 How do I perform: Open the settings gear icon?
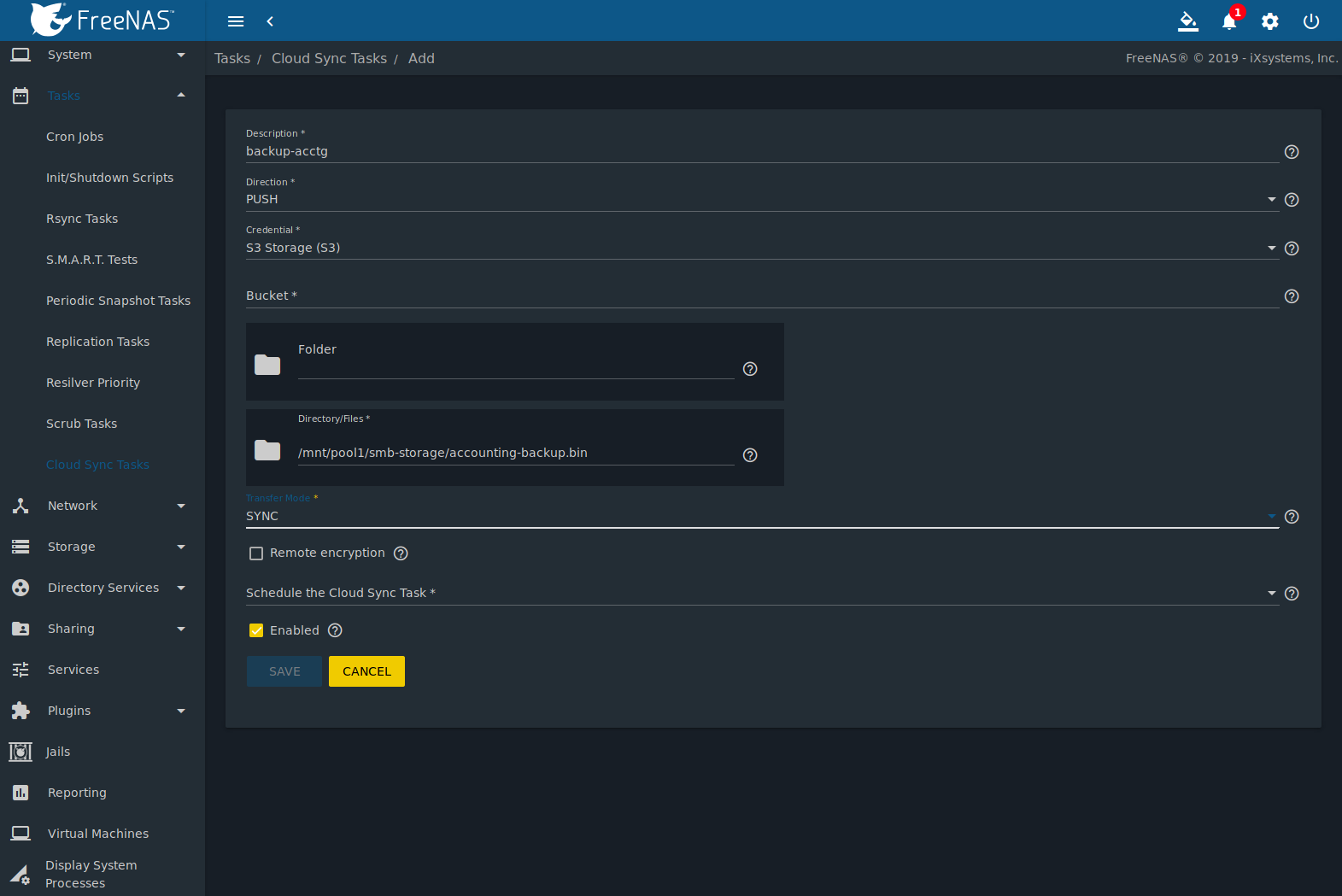1270,21
